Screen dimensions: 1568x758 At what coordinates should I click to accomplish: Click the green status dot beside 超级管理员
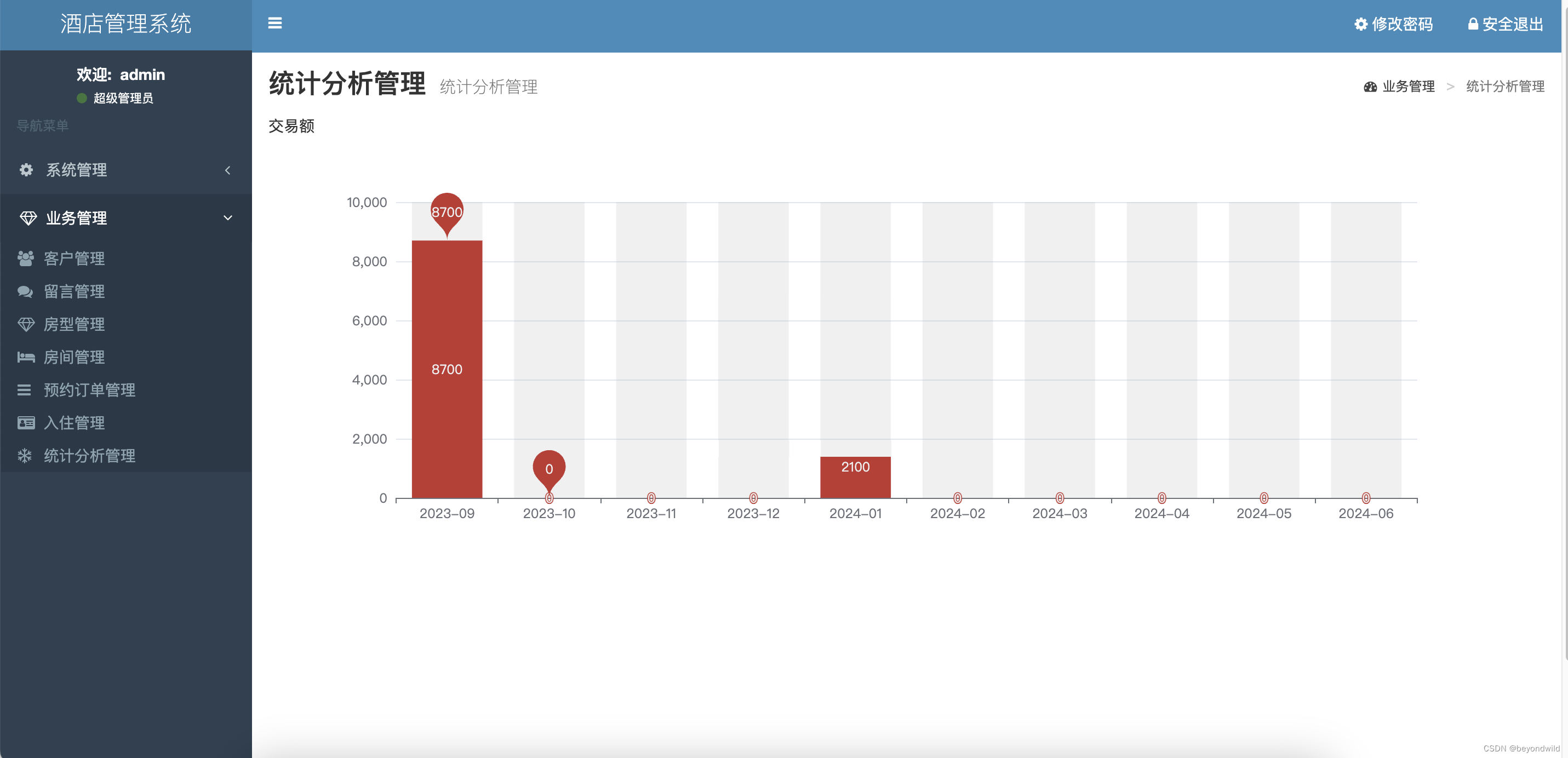[x=82, y=98]
